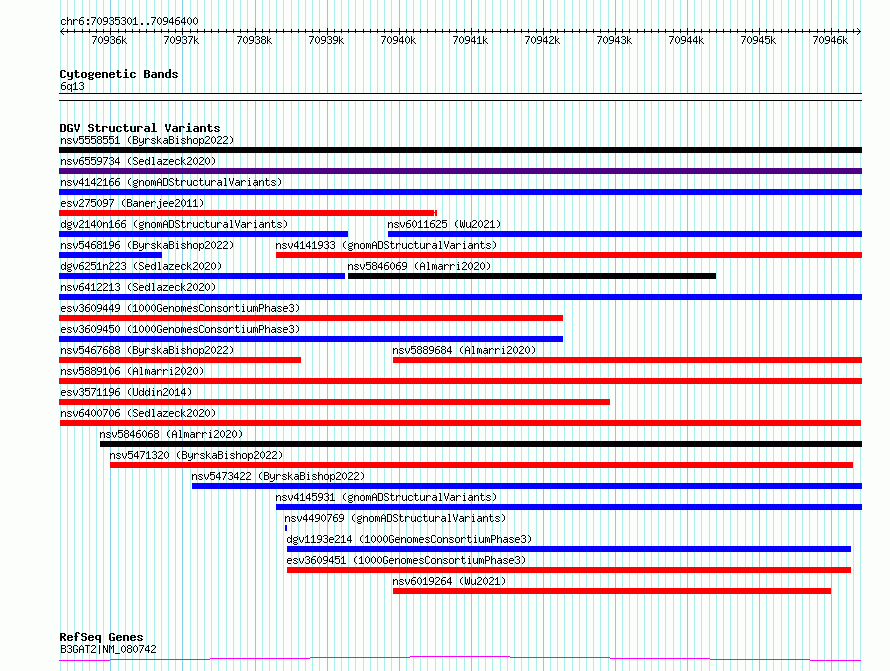Click nsv4142166 (gnomADStructuralVariants) label

[171, 182]
